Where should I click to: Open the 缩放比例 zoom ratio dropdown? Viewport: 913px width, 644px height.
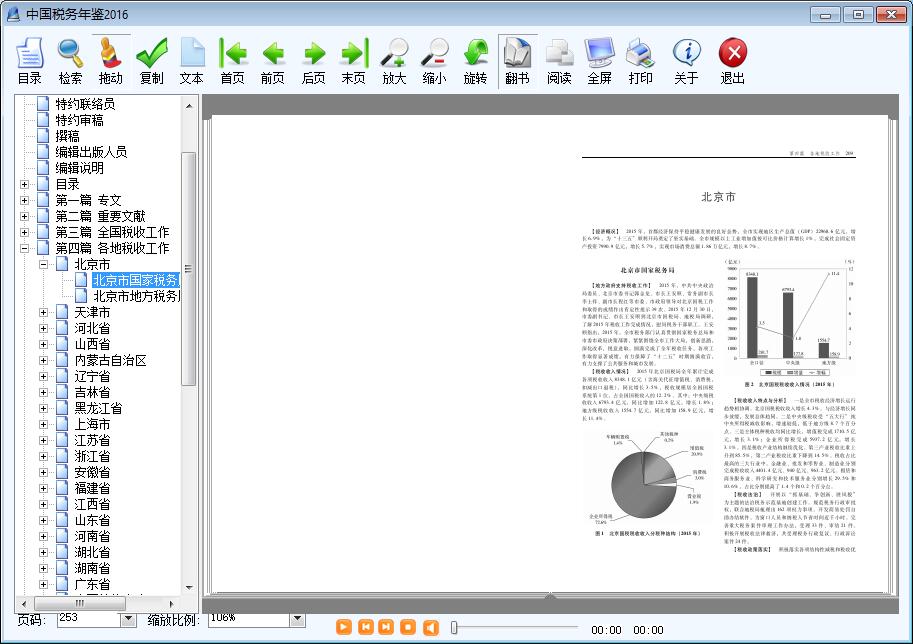pyautogui.click(x=298, y=620)
